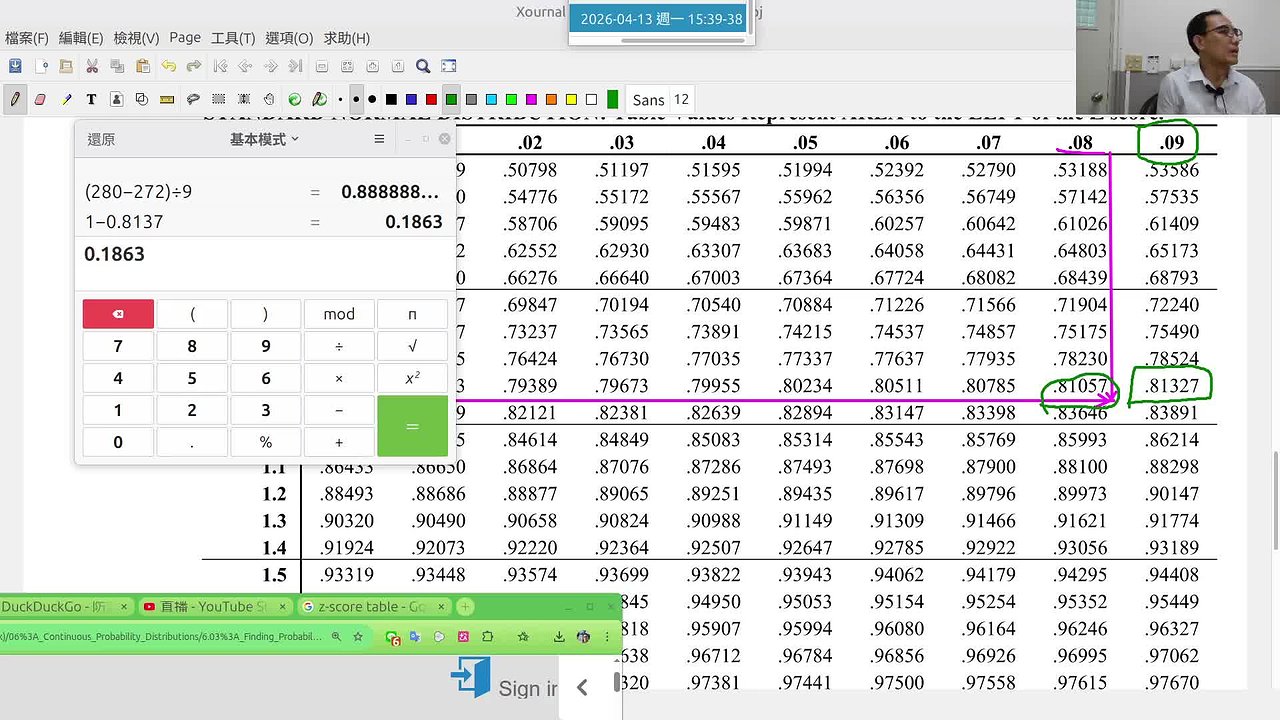Click the Default Tool Options icon
The image size is (1280, 720).
coord(295,99)
